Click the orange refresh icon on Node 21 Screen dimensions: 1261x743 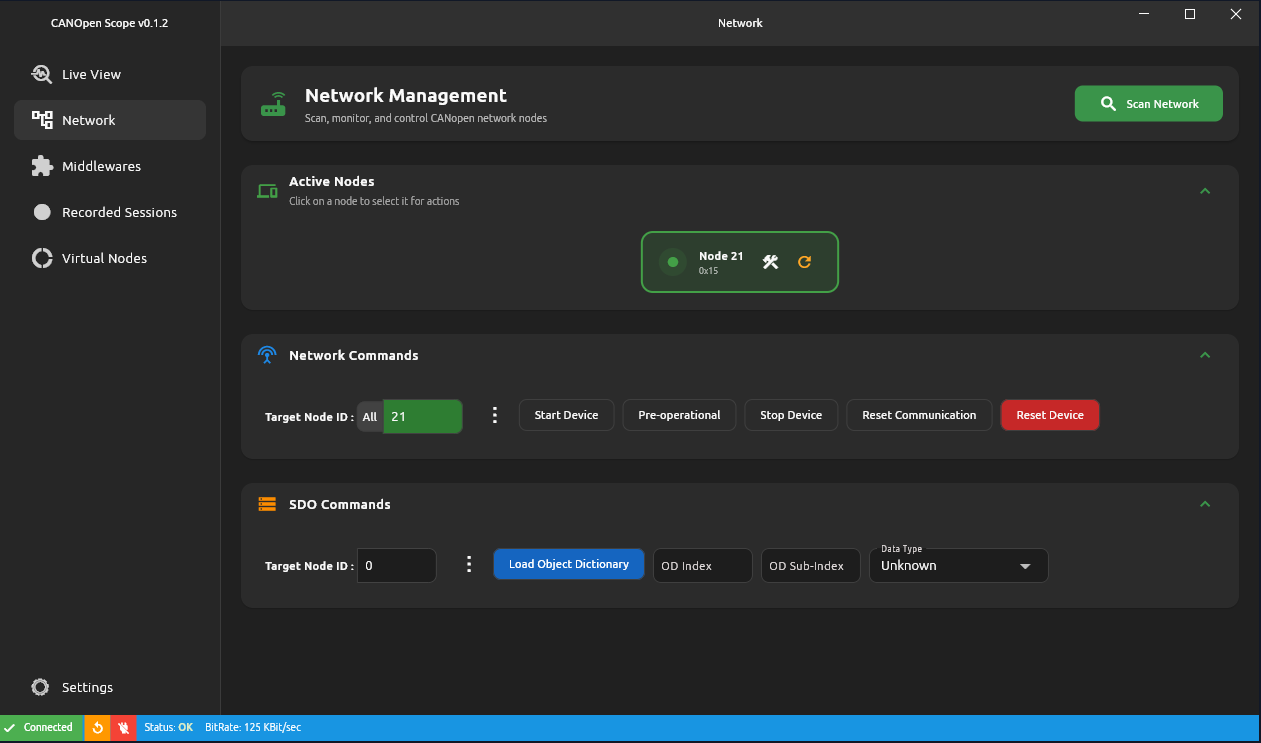point(804,261)
